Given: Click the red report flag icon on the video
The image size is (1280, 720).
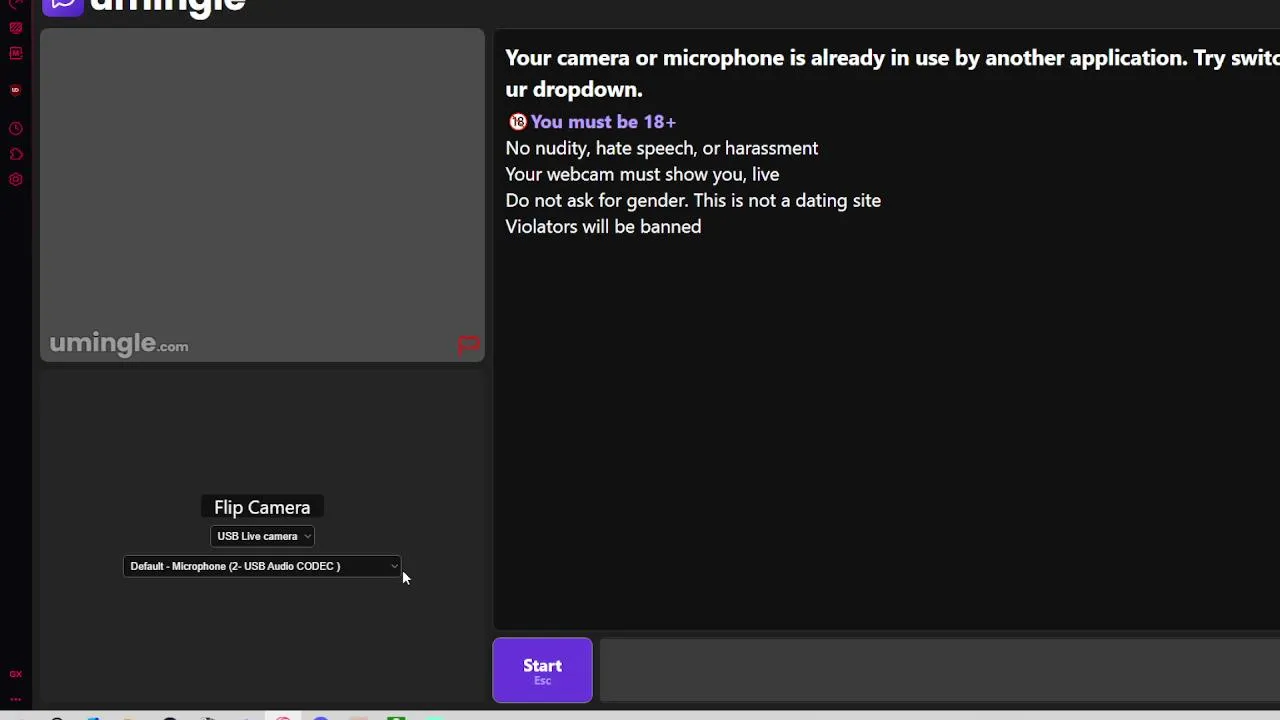Looking at the screenshot, I should pyautogui.click(x=468, y=346).
